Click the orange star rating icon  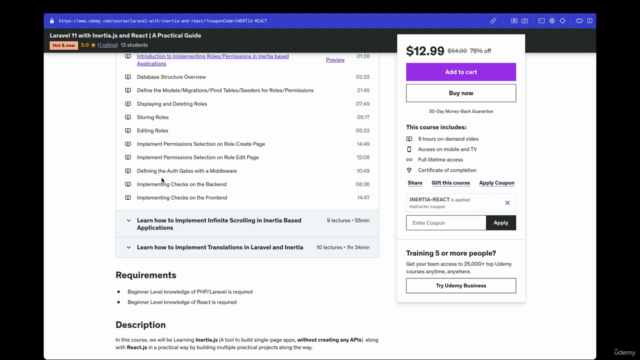click(93, 45)
